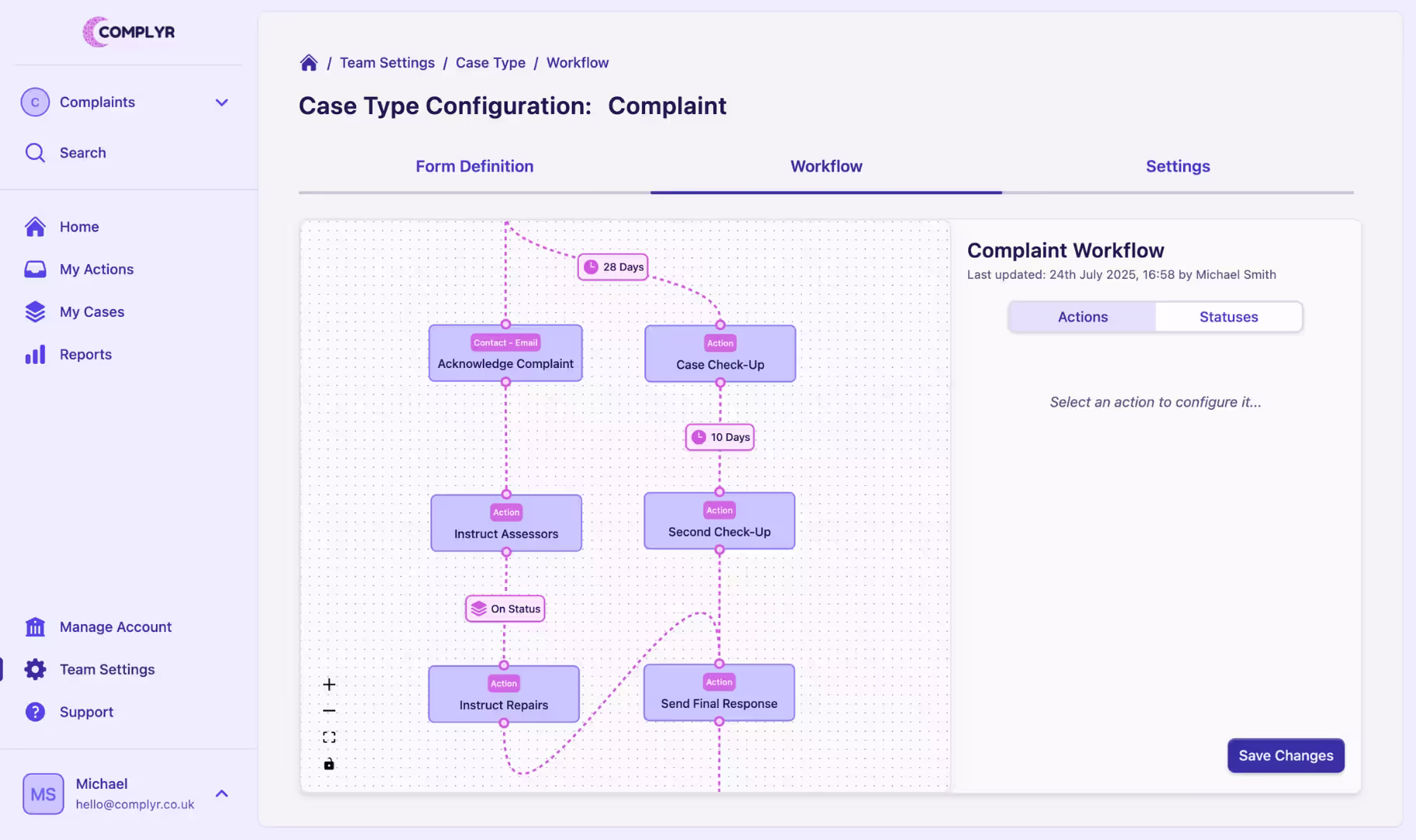
Task: Open Search from the sidebar
Action: pos(82,152)
